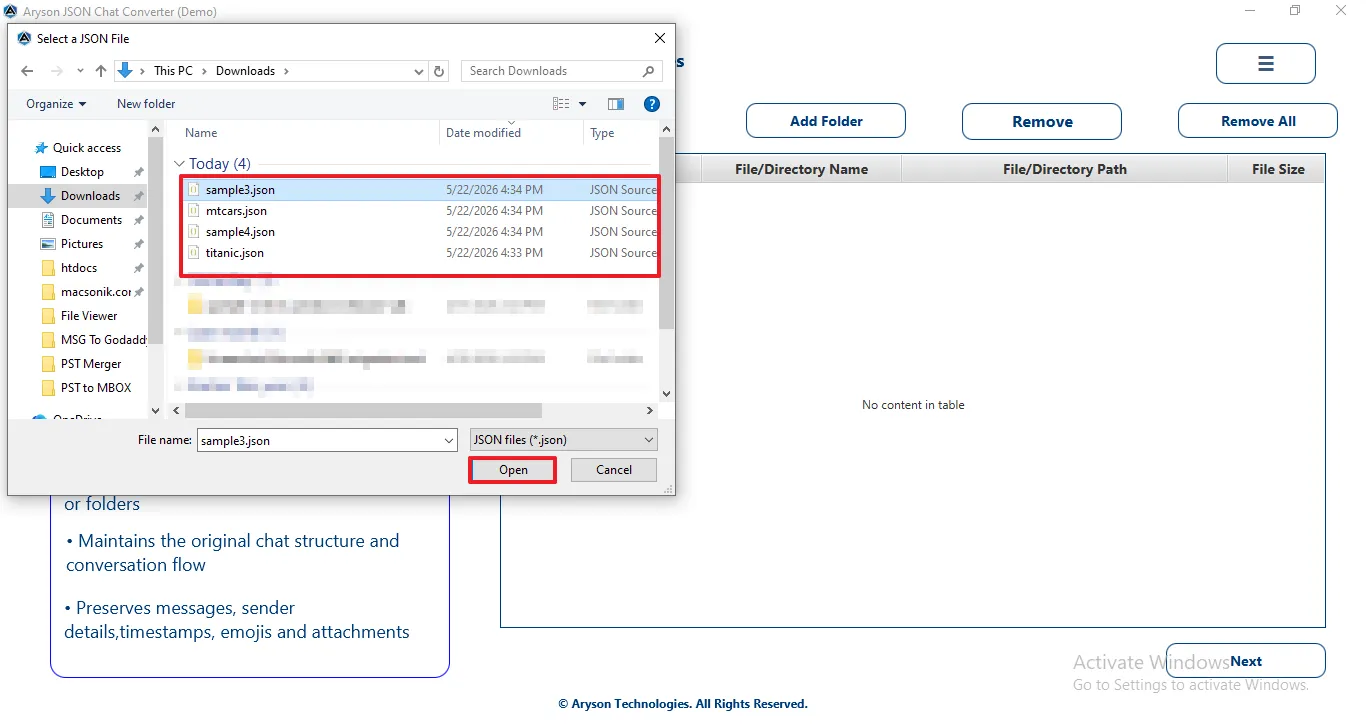The image size is (1366, 728).
Task: Minimize the Aryson JSON Chat Converter window
Action: pos(1250,11)
